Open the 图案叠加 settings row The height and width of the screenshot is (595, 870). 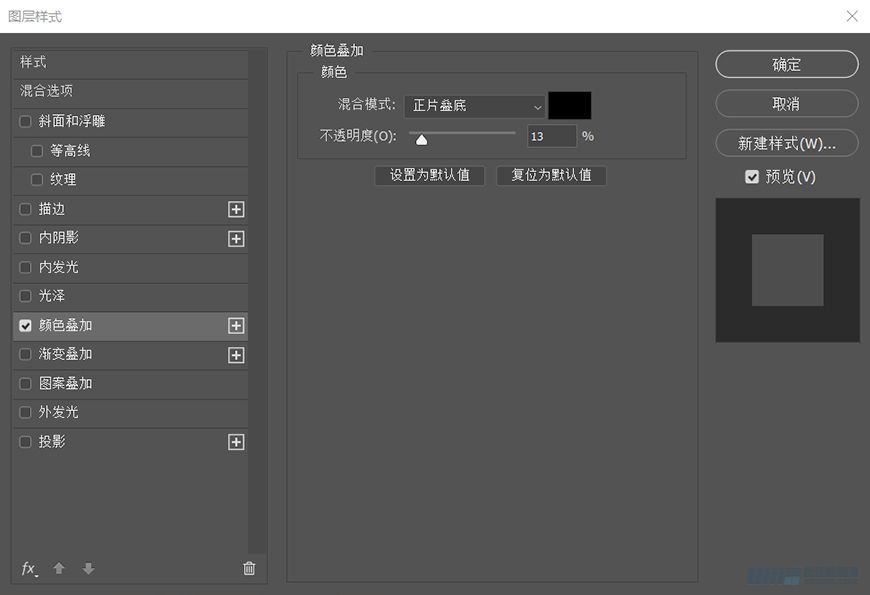(x=130, y=384)
